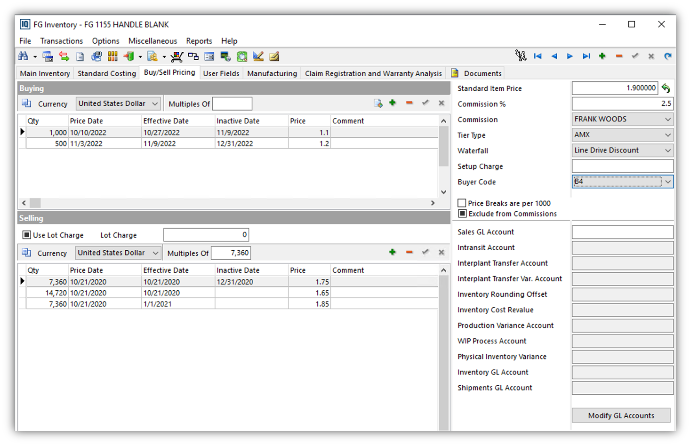The height and width of the screenshot is (445, 690).
Task: Enable Price Breaks are per 1000
Action: pyautogui.click(x=462, y=202)
